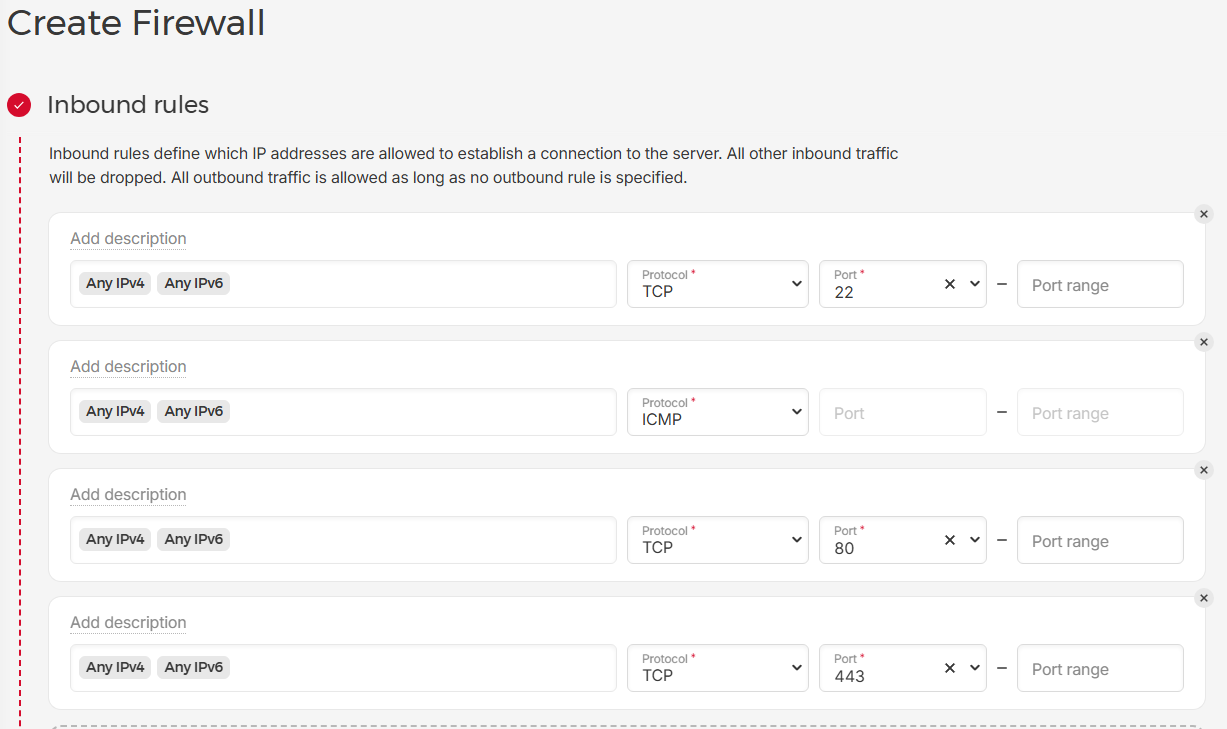The width and height of the screenshot is (1227, 729).
Task: Select Any IPv4 tag in first rule
Action: click(x=115, y=284)
